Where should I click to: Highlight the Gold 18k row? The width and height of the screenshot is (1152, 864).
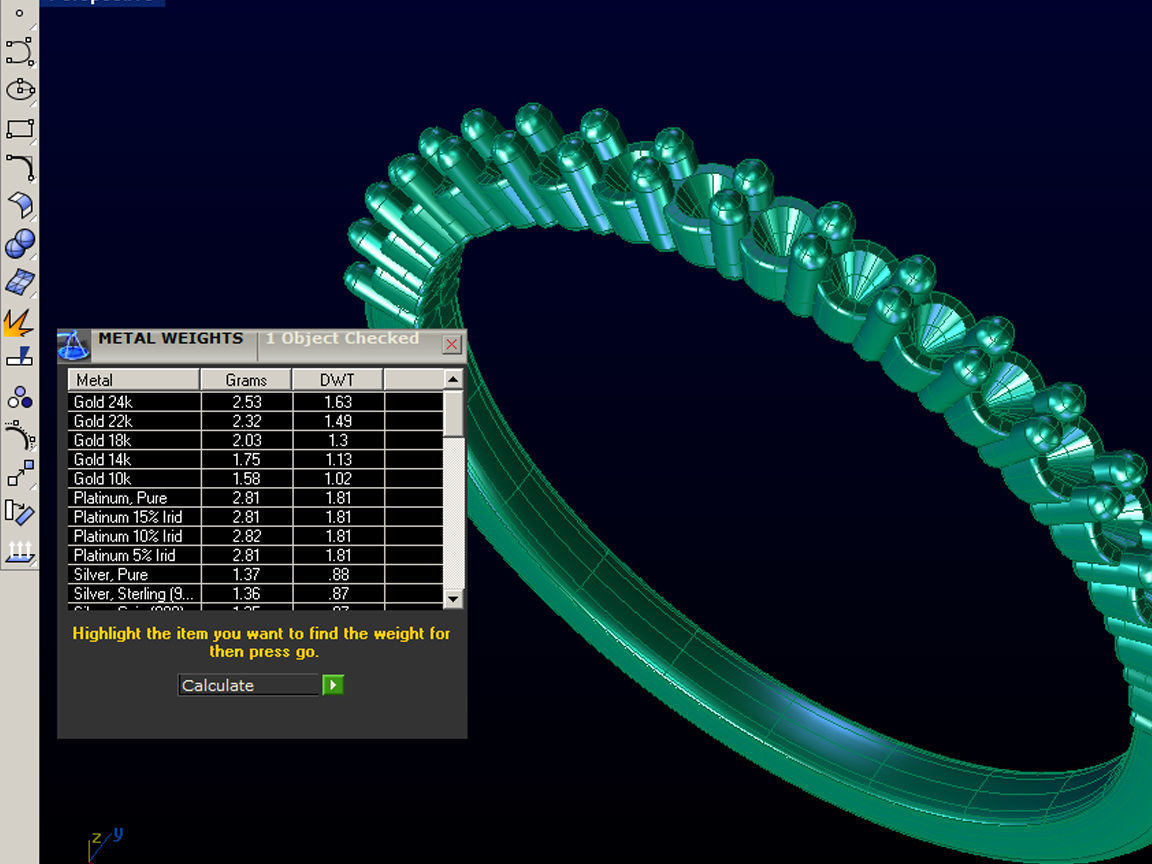(x=256, y=440)
